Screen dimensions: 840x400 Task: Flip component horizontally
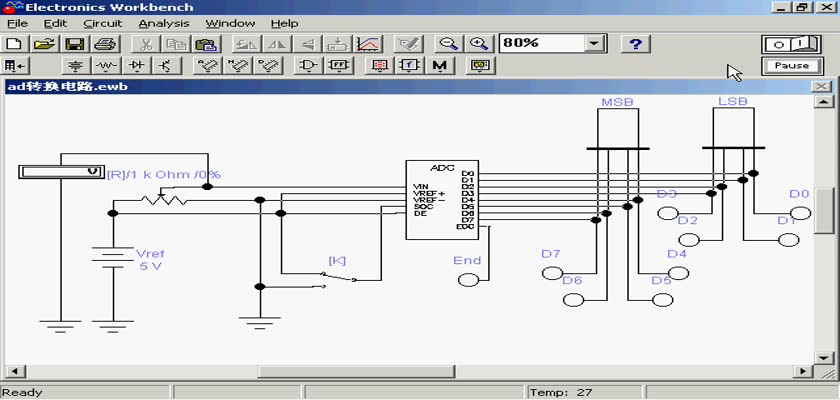[x=276, y=44]
